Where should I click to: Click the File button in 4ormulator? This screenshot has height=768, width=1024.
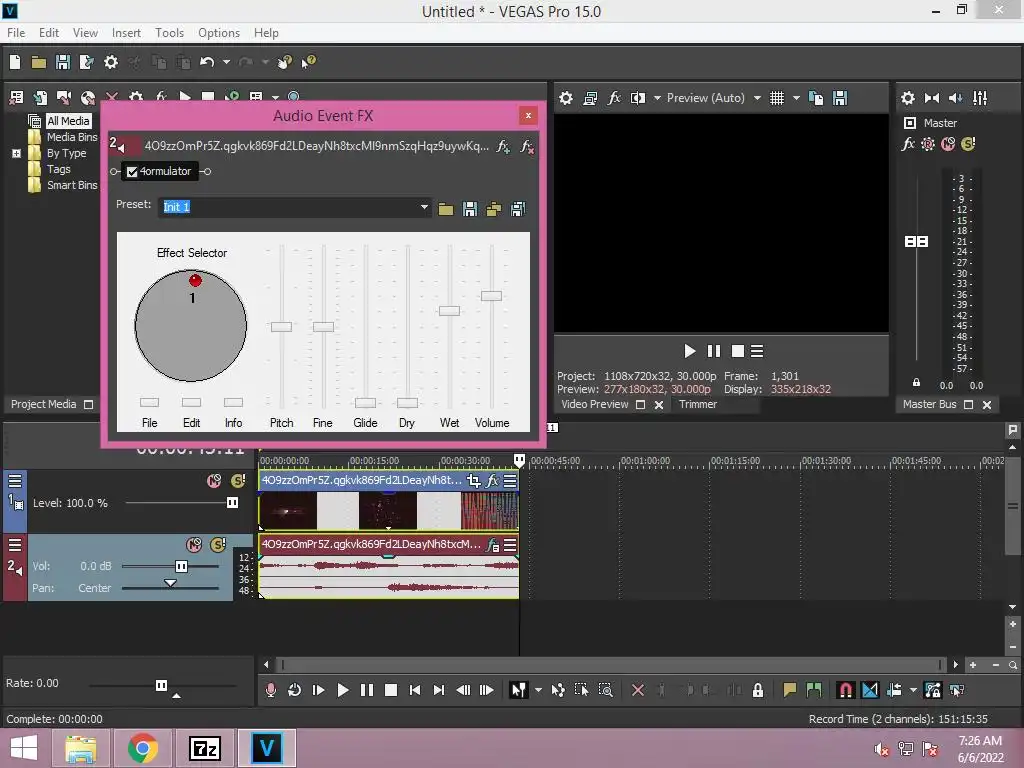pos(150,402)
